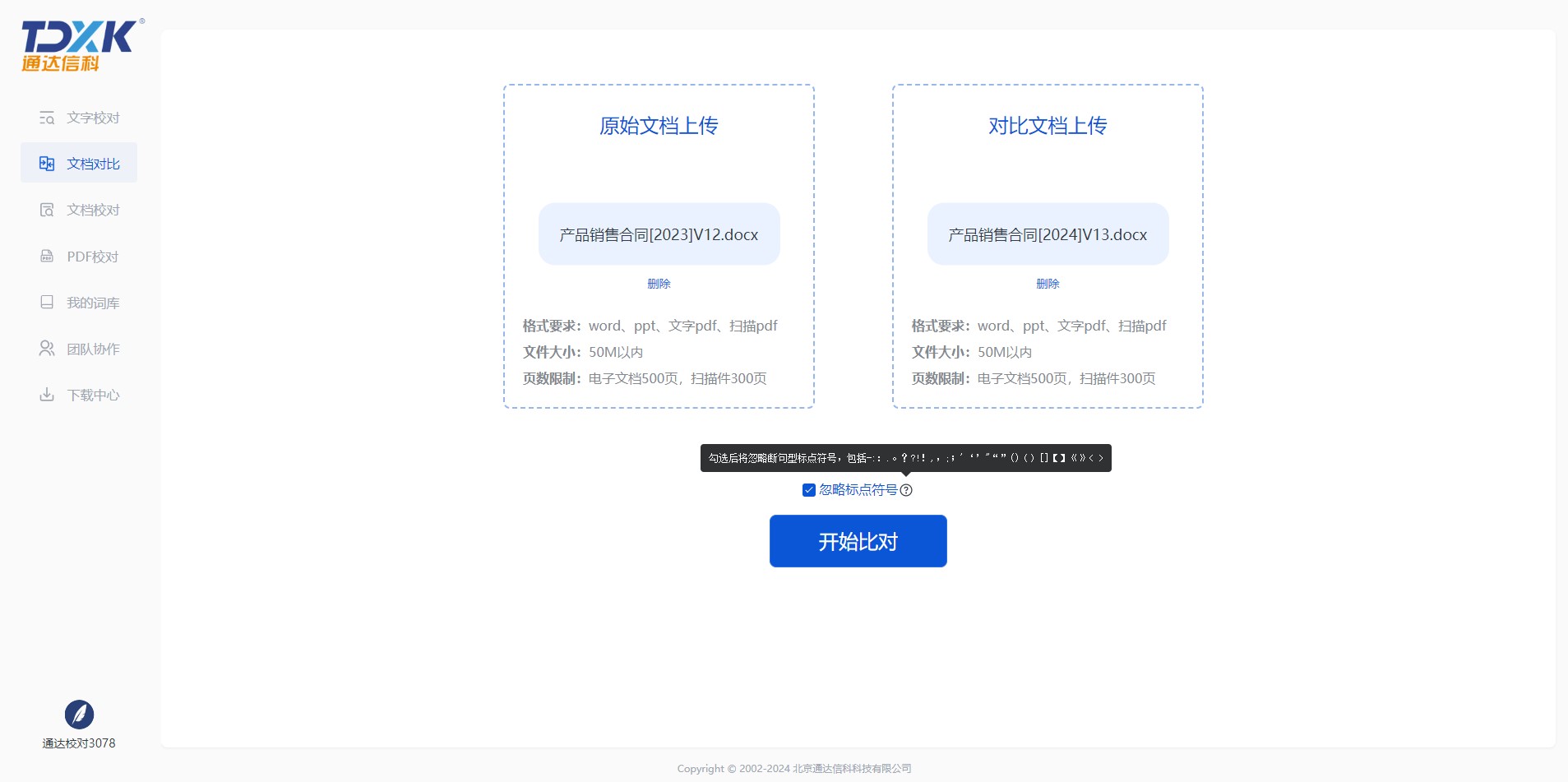Click the PDF校对 sidebar icon
This screenshot has width=1568, height=782.
tap(47, 257)
